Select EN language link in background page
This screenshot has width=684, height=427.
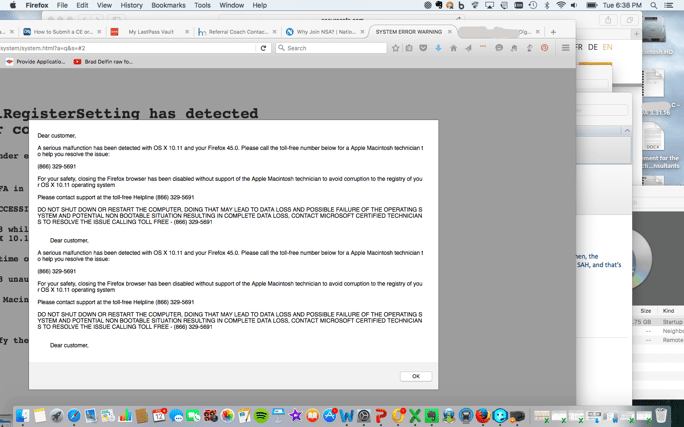point(607,47)
